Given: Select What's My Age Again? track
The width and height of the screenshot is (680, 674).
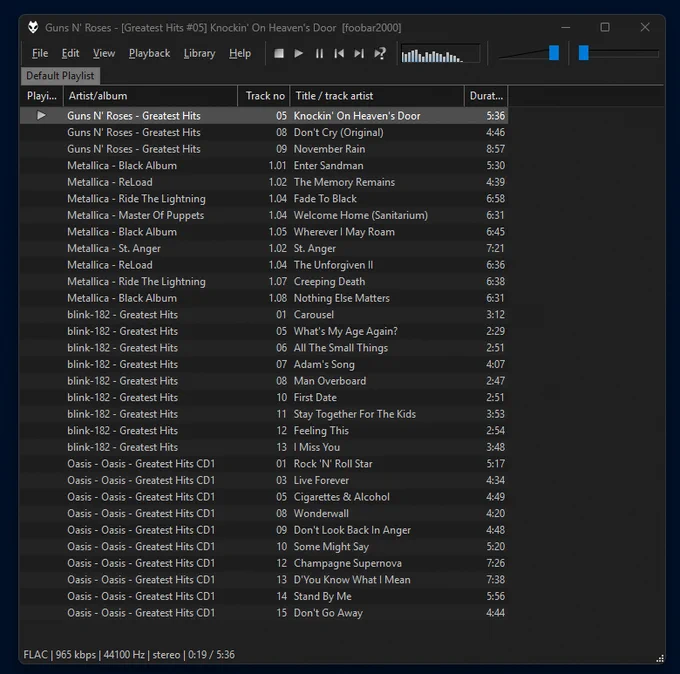Looking at the screenshot, I should tap(264, 331).
